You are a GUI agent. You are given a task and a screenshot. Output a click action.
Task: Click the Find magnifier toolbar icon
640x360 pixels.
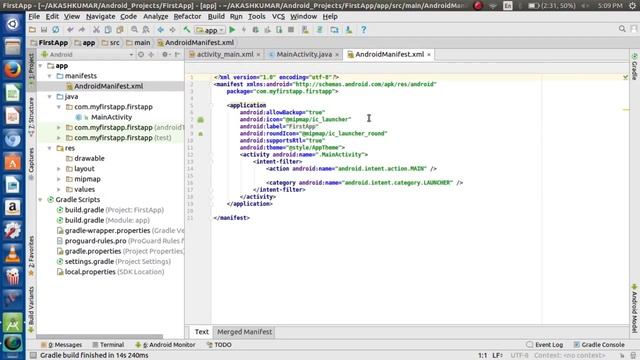coord(134,29)
